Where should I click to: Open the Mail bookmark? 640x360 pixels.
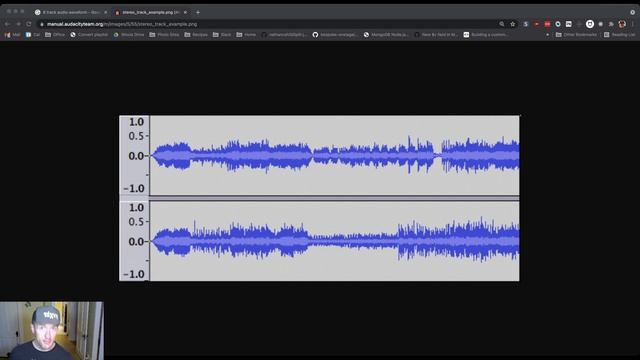click(12, 35)
